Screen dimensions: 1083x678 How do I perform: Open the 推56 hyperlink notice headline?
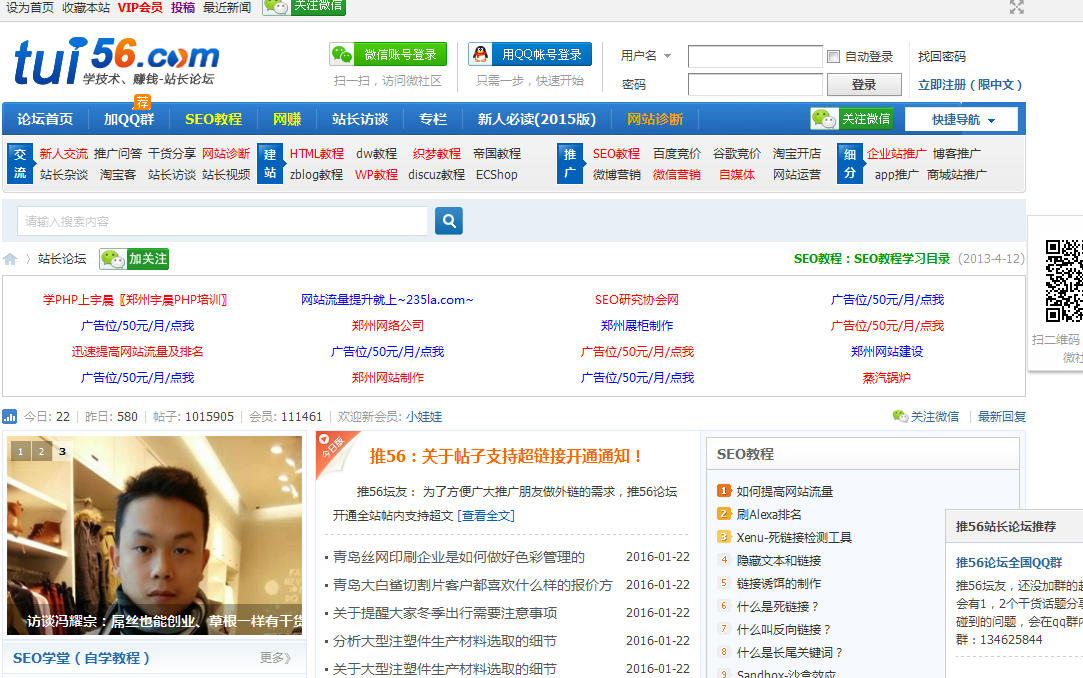coord(507,456)
